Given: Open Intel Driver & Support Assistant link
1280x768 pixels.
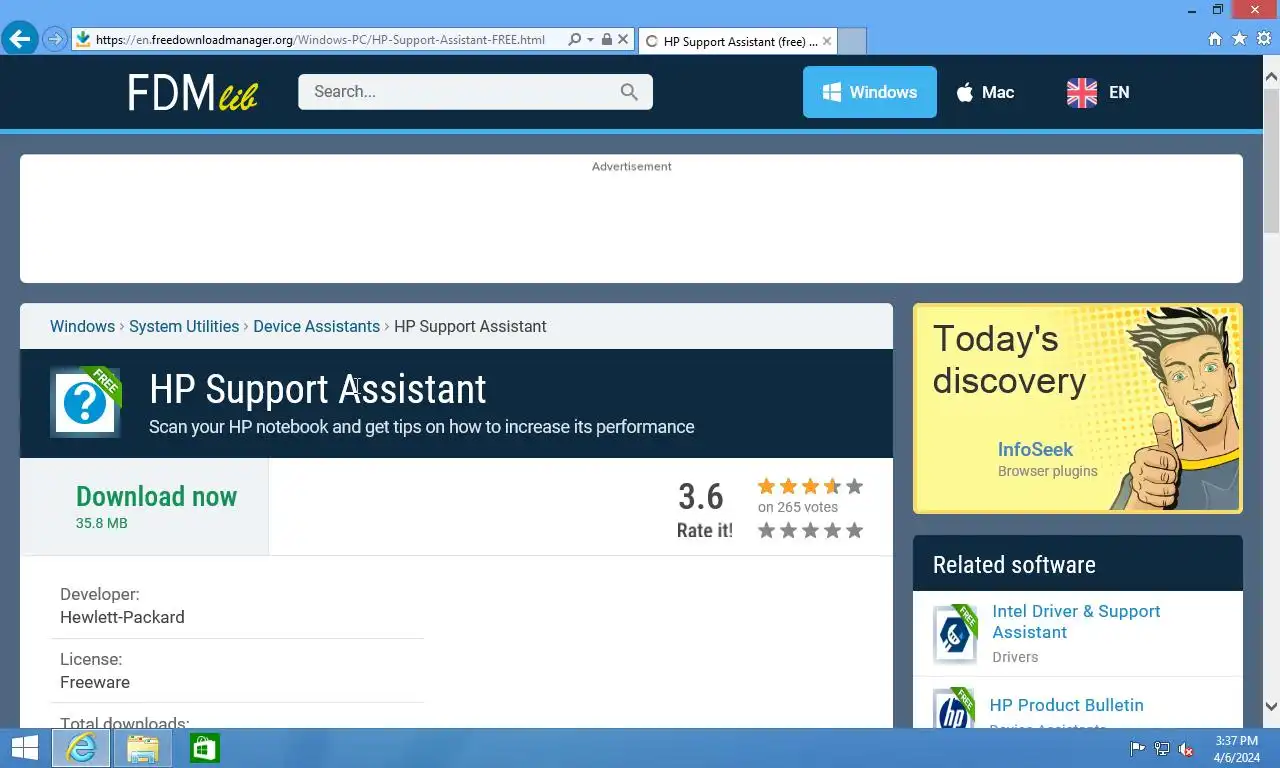Looking at the screenshot, I should point(1076,621).
